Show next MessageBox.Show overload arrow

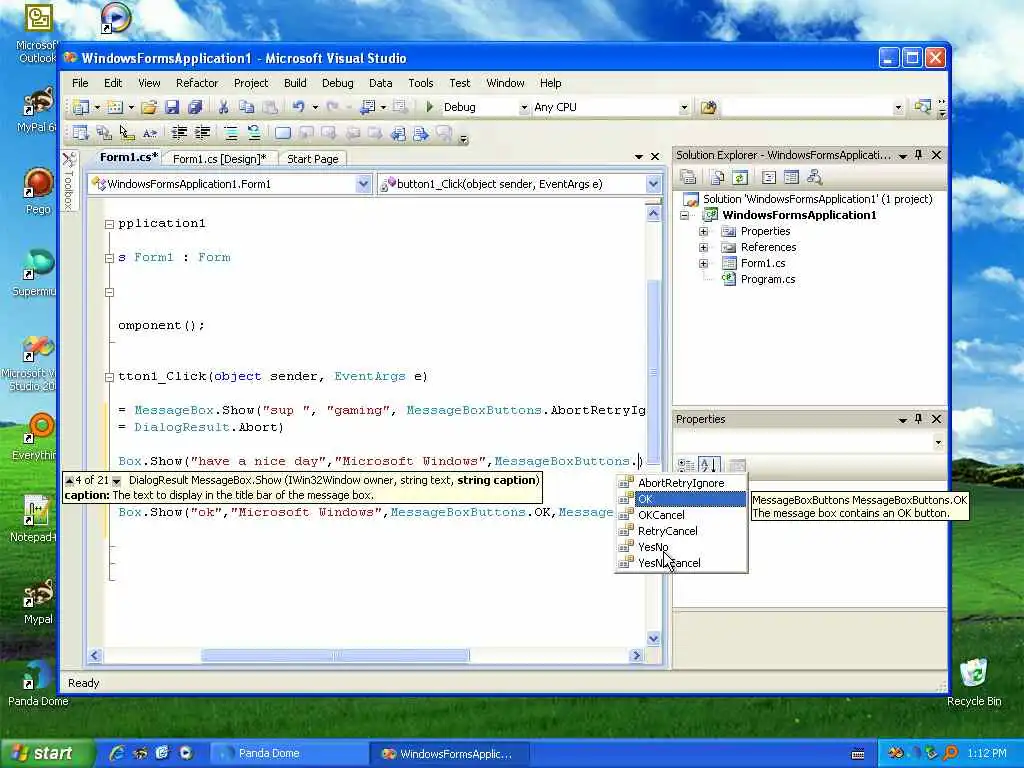[x=116, y=481]
